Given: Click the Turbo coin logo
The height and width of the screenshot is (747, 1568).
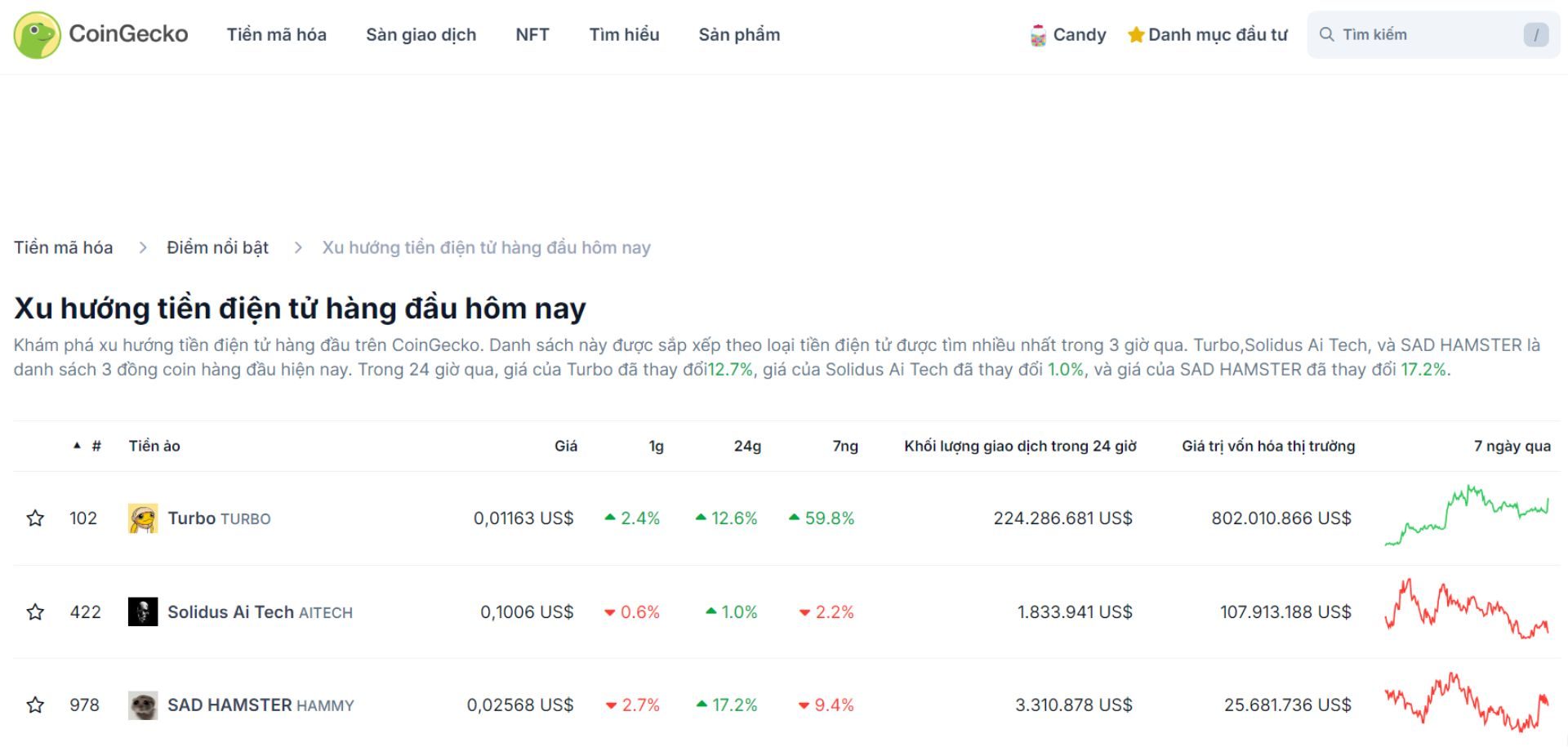Looking at the screenshot, I should pos(143,518).
